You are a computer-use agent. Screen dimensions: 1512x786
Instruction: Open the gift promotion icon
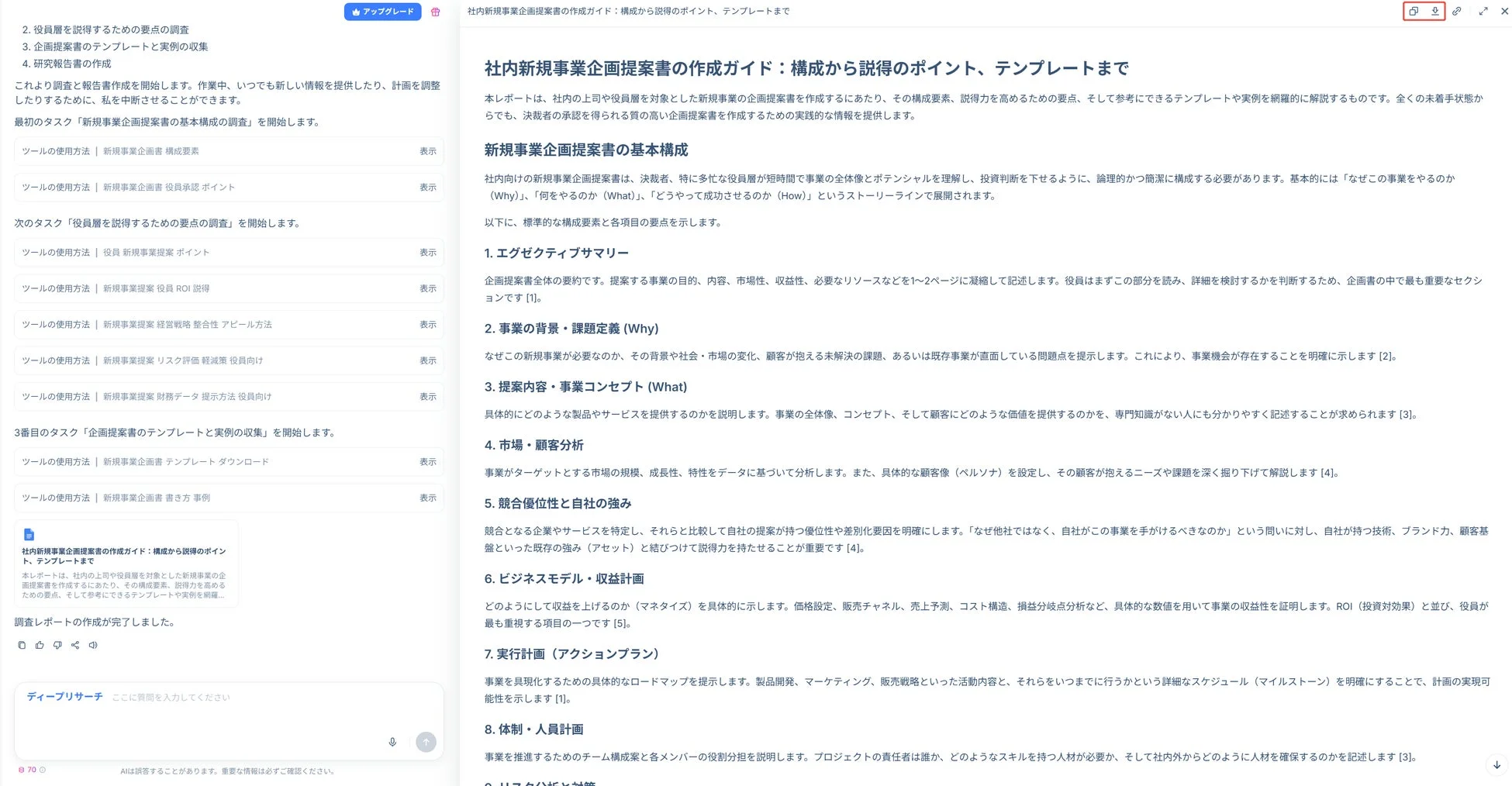(x=436, y=12)
